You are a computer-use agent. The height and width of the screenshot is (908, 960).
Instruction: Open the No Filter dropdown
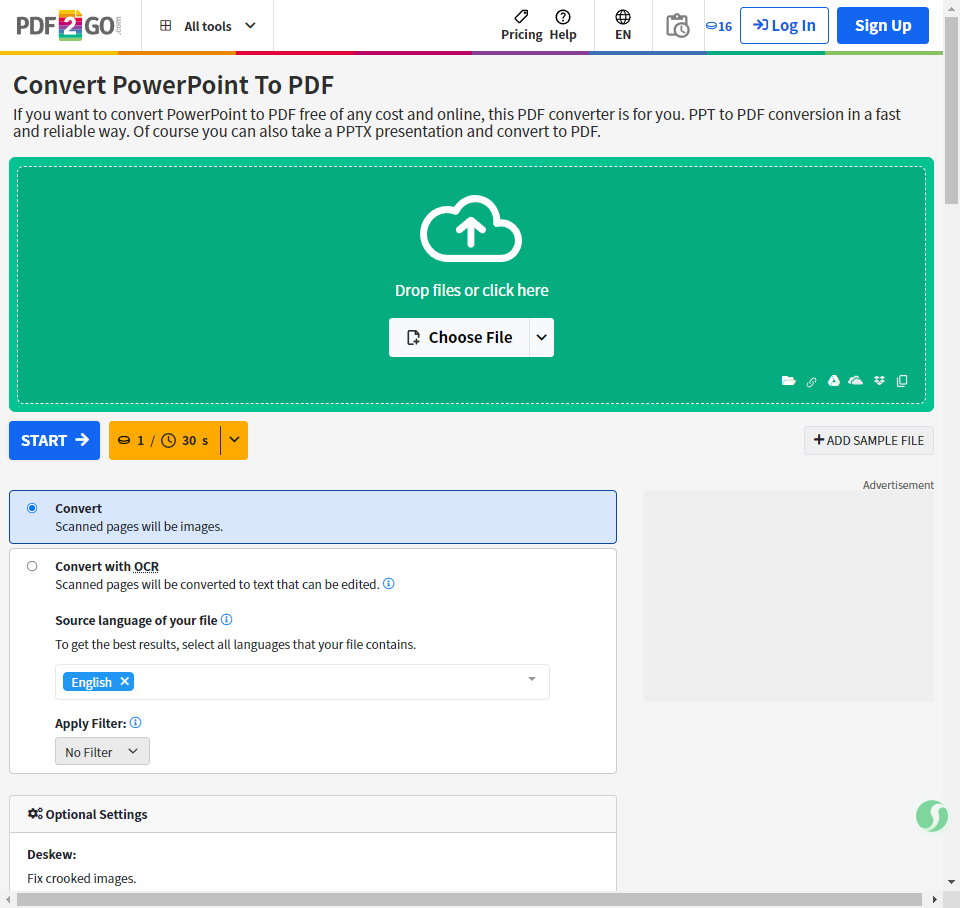(x=102, y=751)
